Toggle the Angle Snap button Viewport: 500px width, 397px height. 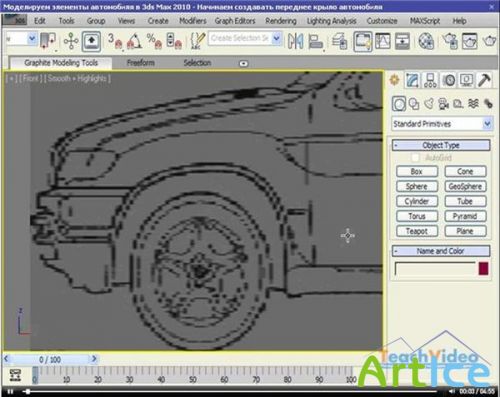tap(135, 41)
